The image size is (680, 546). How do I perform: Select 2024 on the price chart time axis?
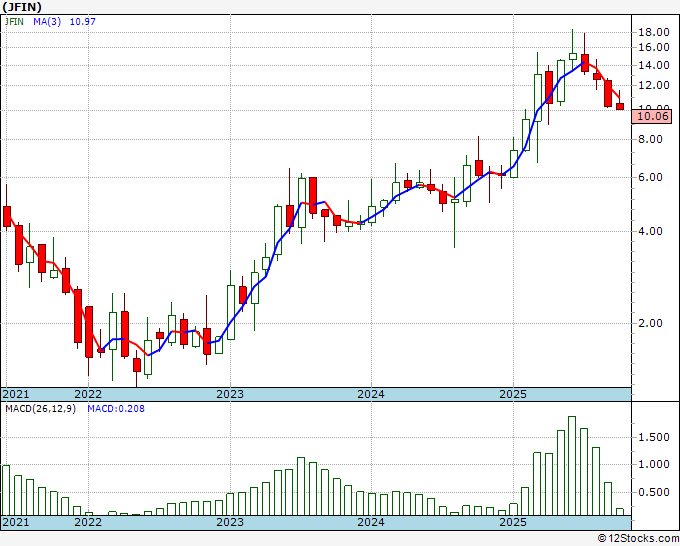click(x=371, y=394)
